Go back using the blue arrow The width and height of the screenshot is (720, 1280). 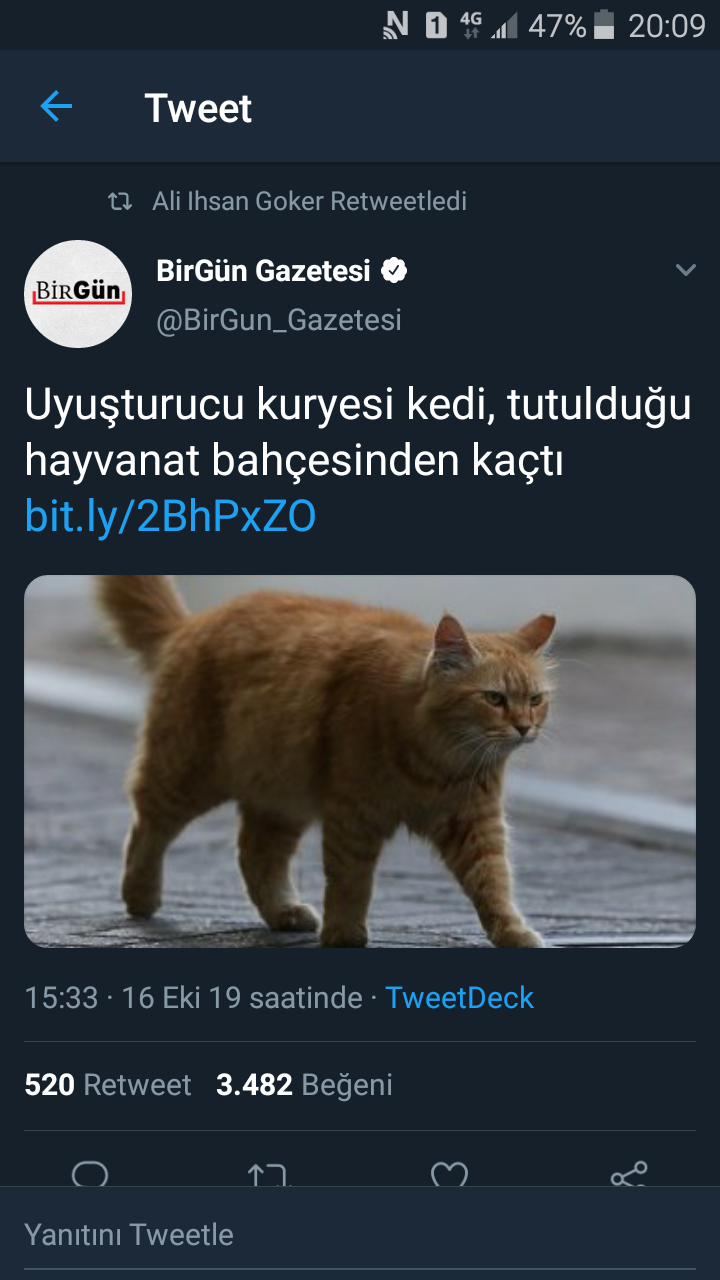(x=56, y=106)
